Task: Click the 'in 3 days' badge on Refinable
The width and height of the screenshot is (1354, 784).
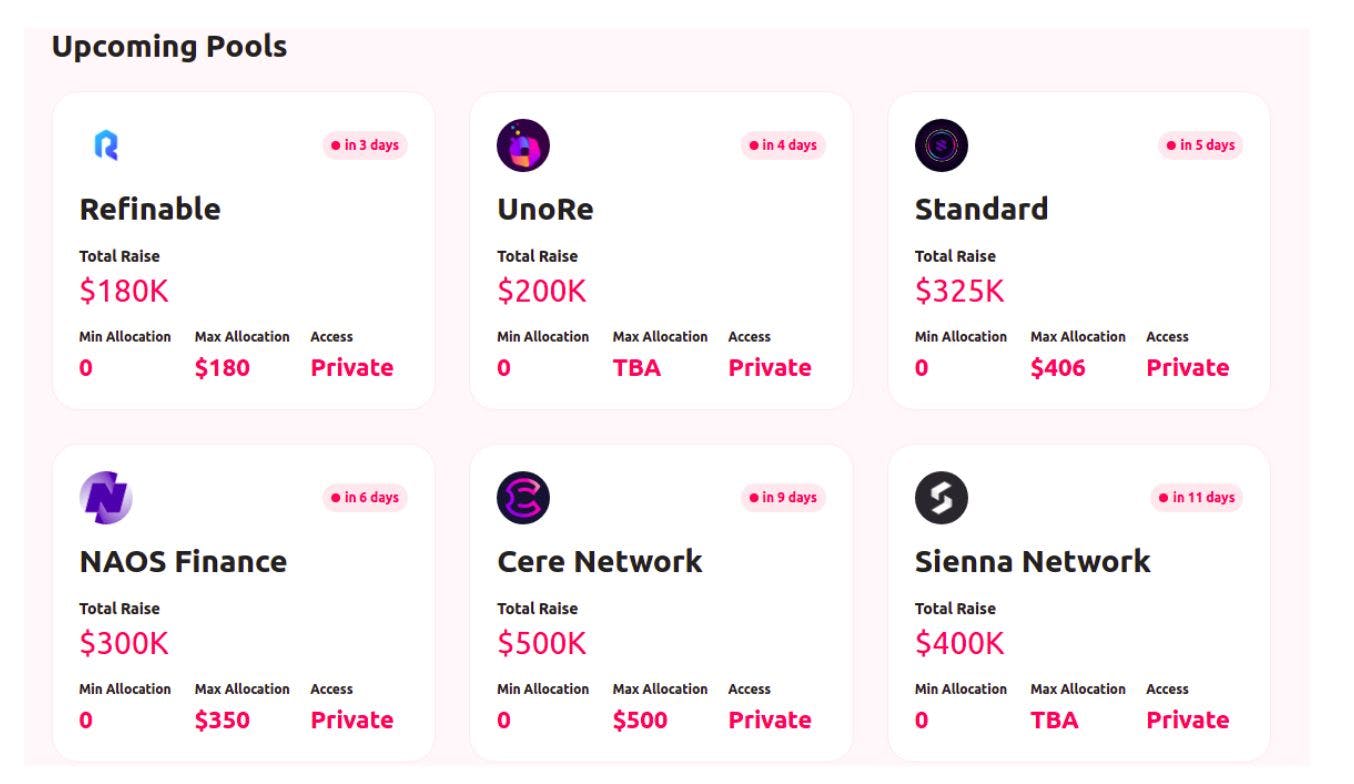Action: [366, 145]
